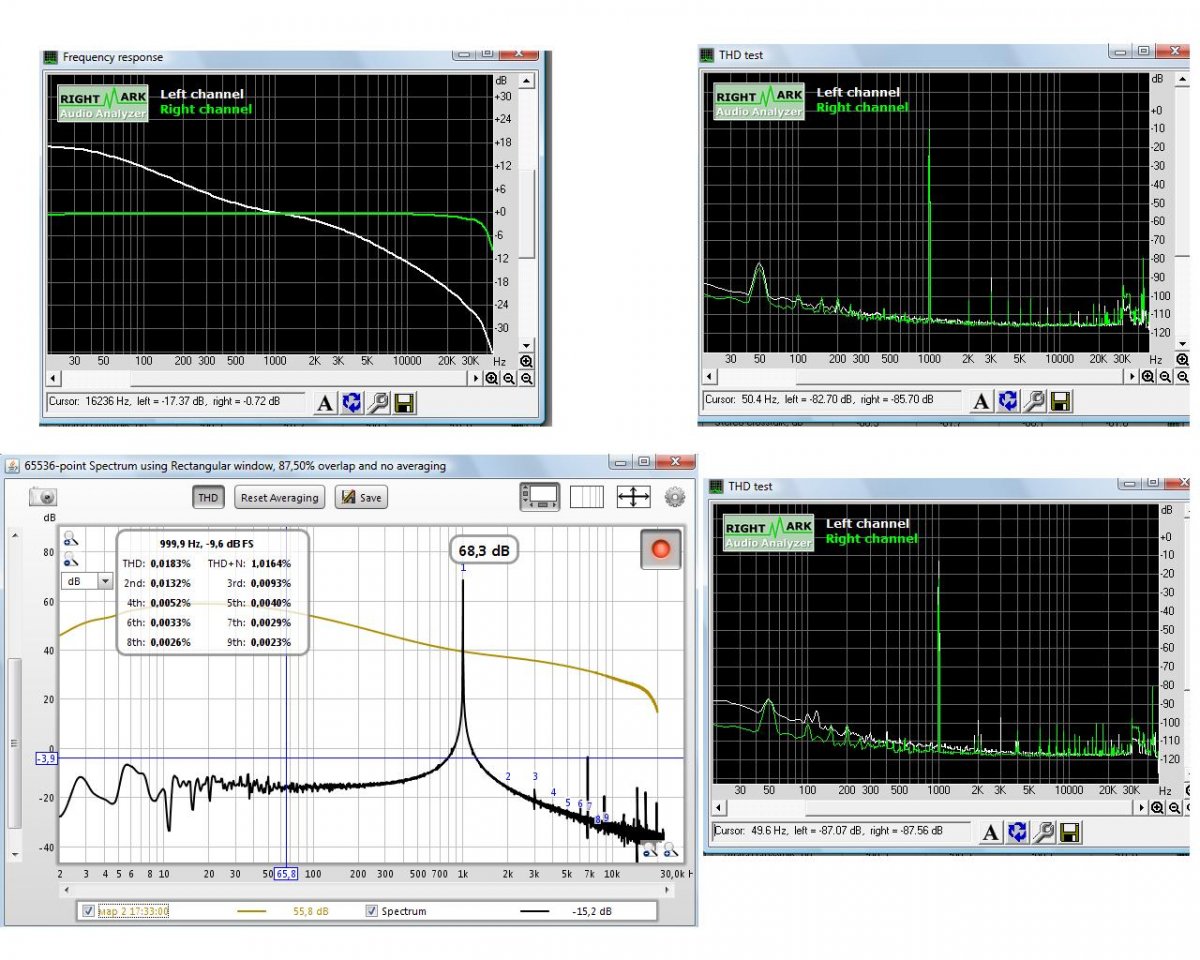Click the 'A' text icon in lower THD test window
This screenshot has width=1200, height=960.
pyautogui.click(x=990, y=832)
